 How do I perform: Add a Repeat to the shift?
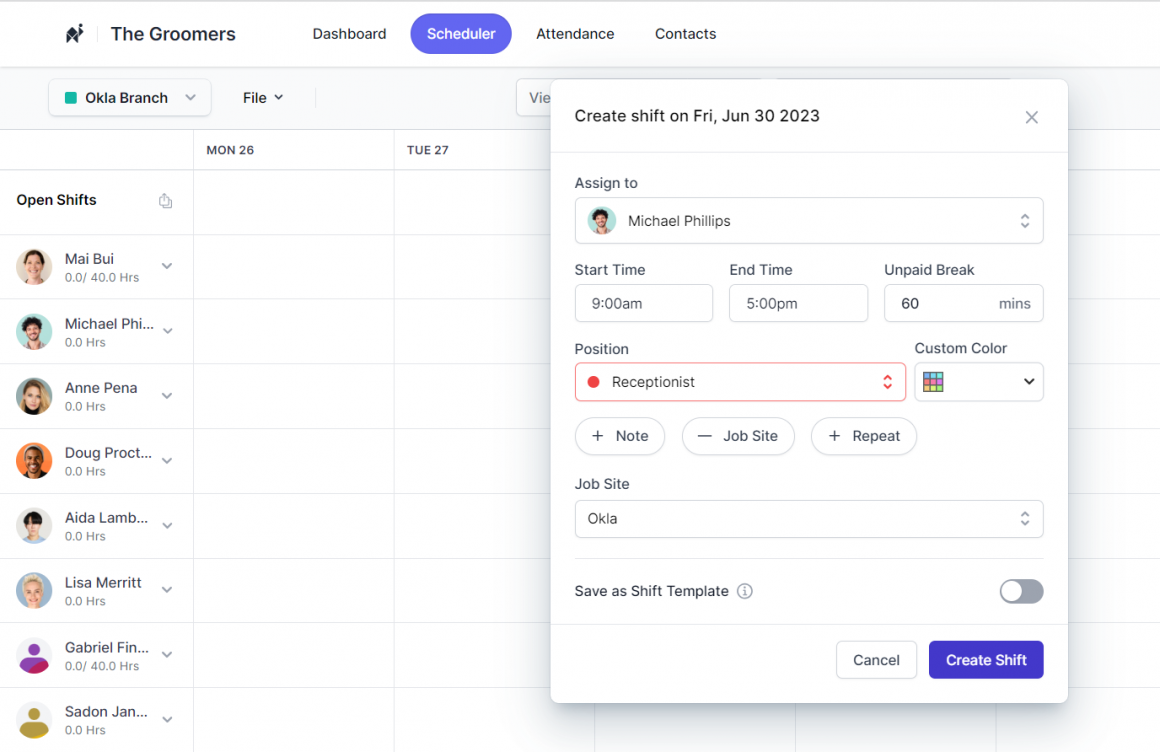[863, 436]
